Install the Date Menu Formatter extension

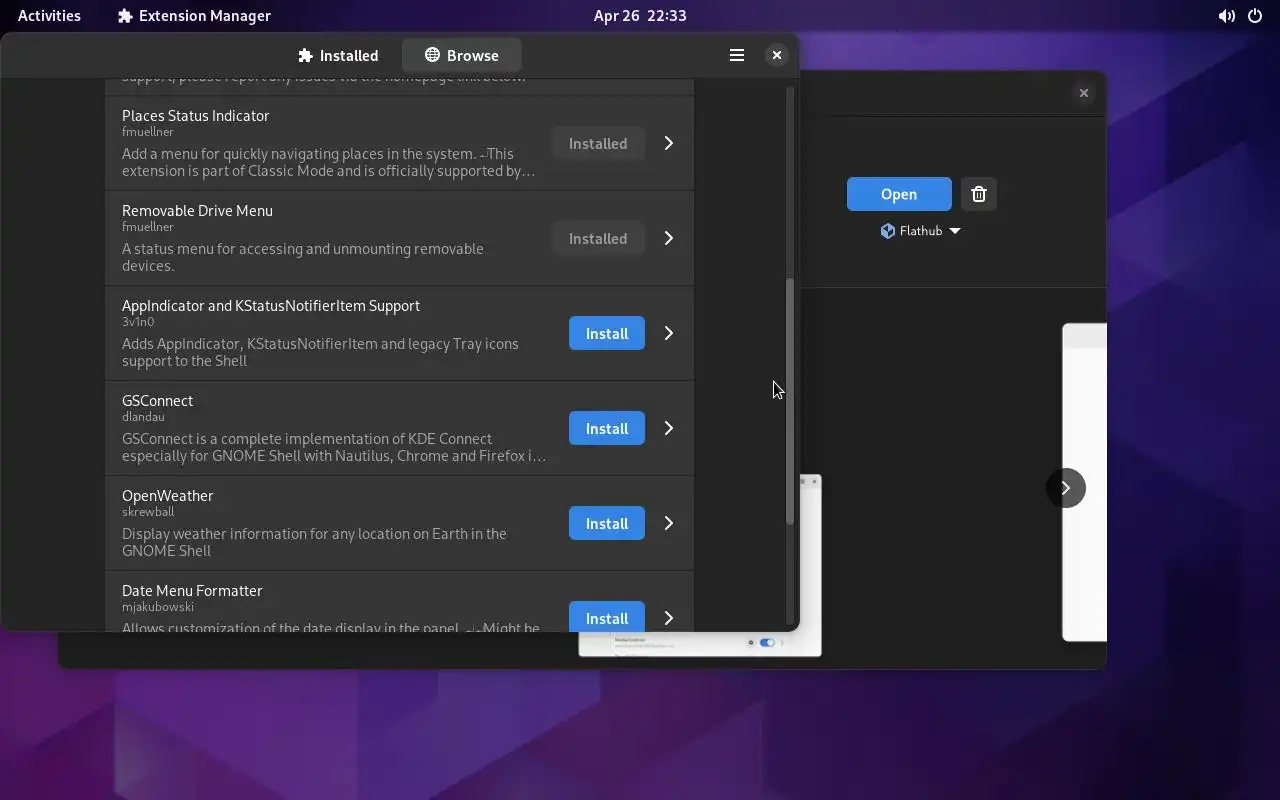click(607, 617)
